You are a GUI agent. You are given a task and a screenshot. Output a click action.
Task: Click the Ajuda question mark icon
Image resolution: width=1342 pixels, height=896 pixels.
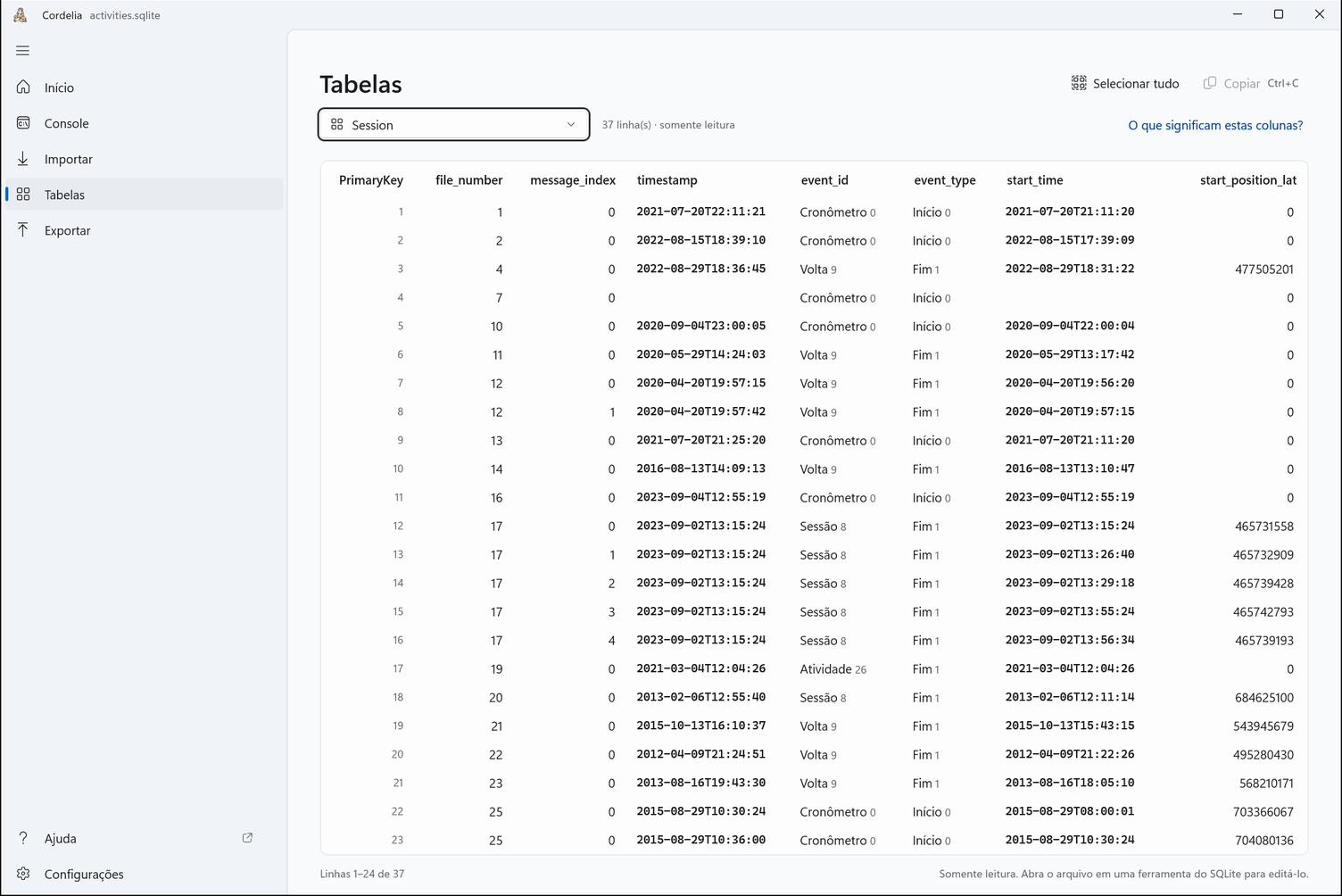click(x=23, y=838)
